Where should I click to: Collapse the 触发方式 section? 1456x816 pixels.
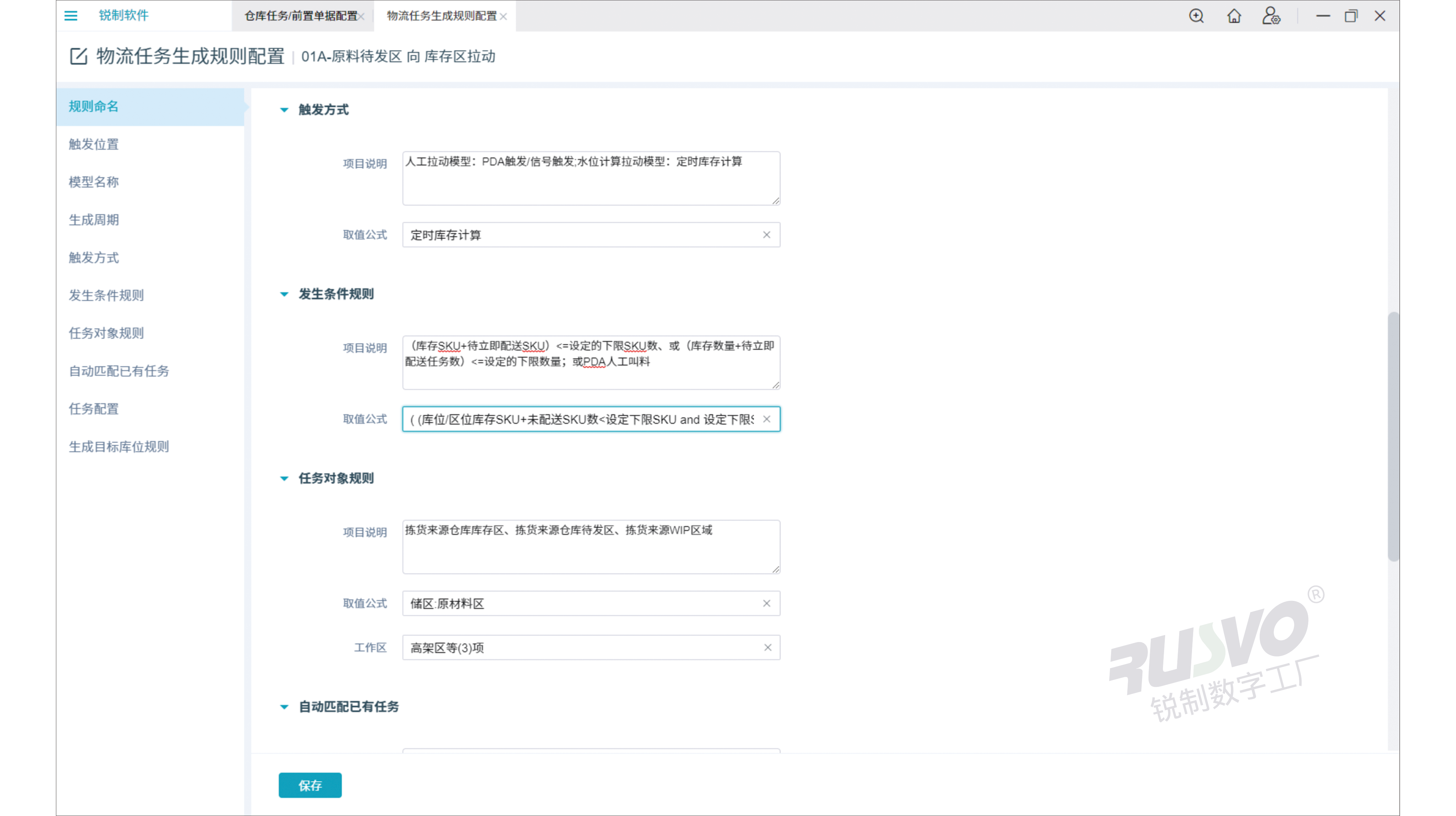284,110
